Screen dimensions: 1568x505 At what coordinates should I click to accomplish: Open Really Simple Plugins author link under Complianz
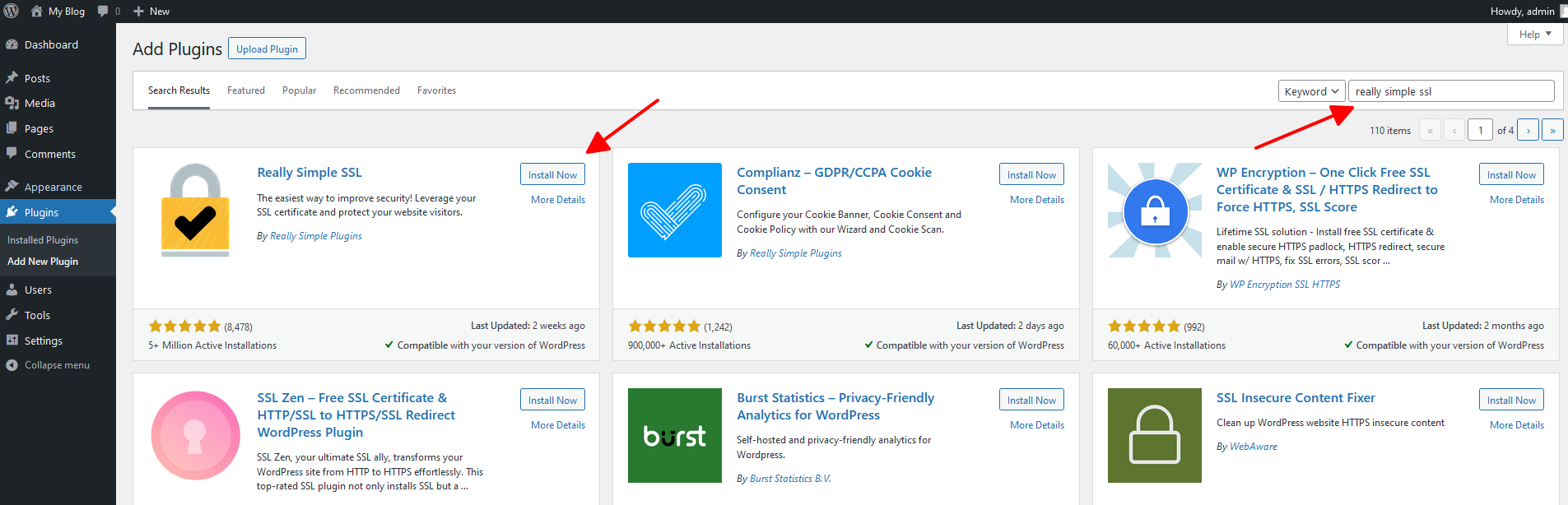click(796, 253)
